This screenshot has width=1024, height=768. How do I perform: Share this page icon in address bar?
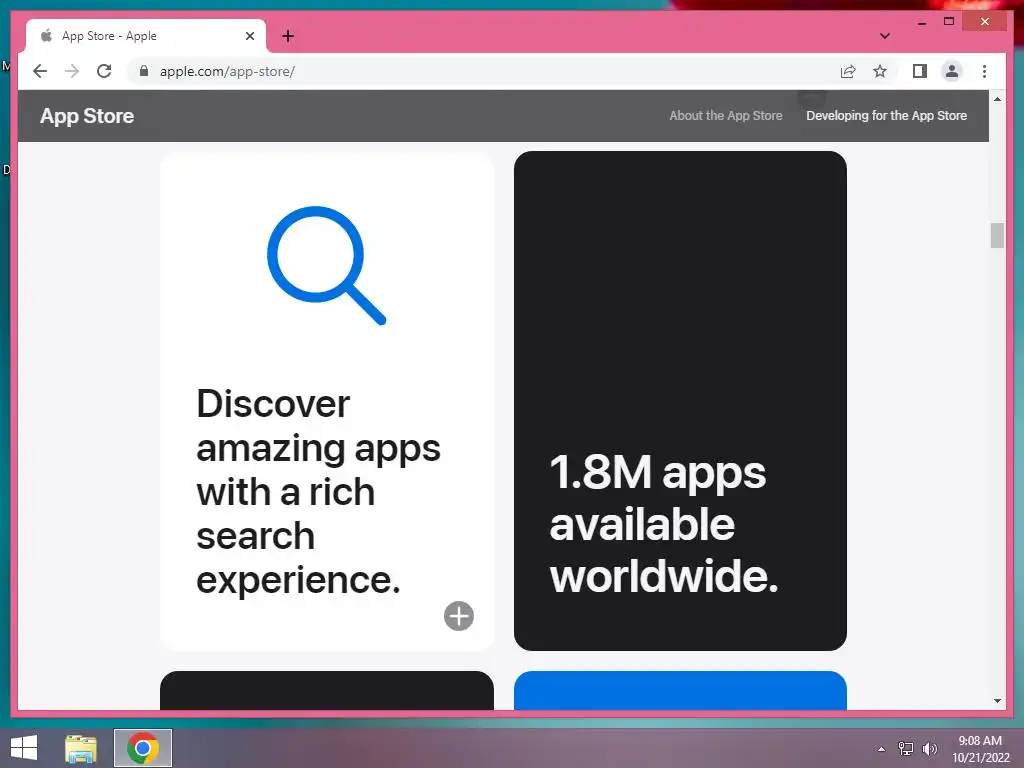848,71
